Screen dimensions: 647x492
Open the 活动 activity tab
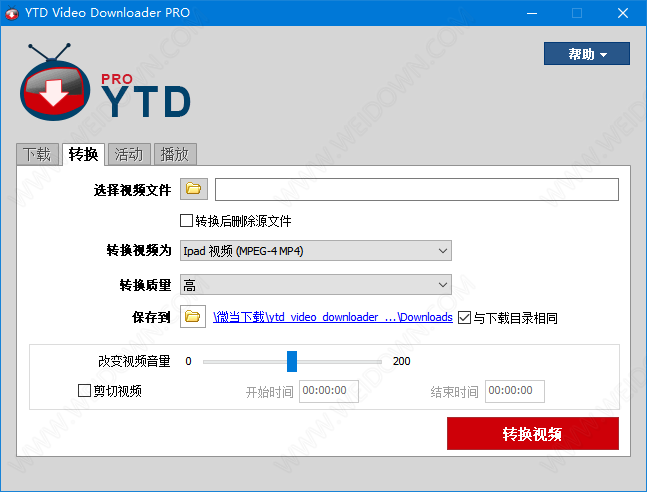[x=129, y=154]
